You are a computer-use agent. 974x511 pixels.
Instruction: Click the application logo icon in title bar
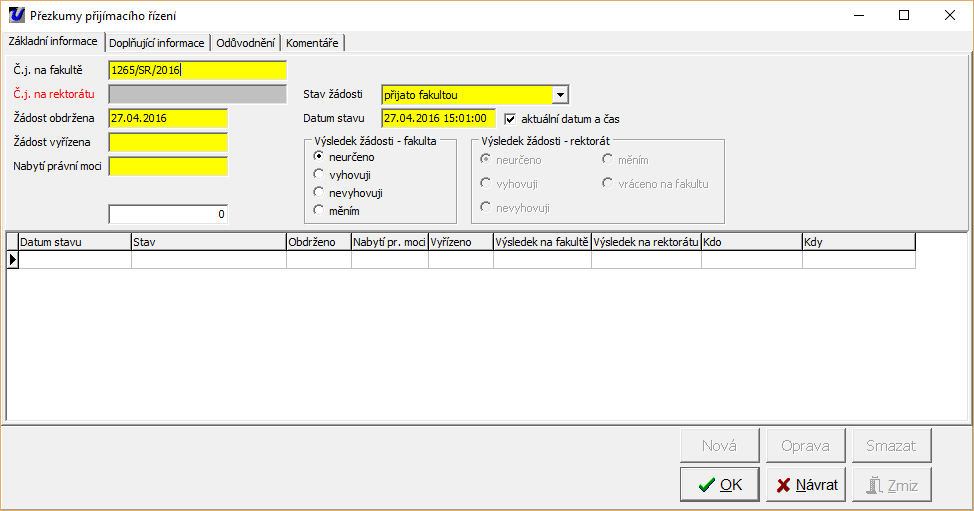(x=16, y=15)
